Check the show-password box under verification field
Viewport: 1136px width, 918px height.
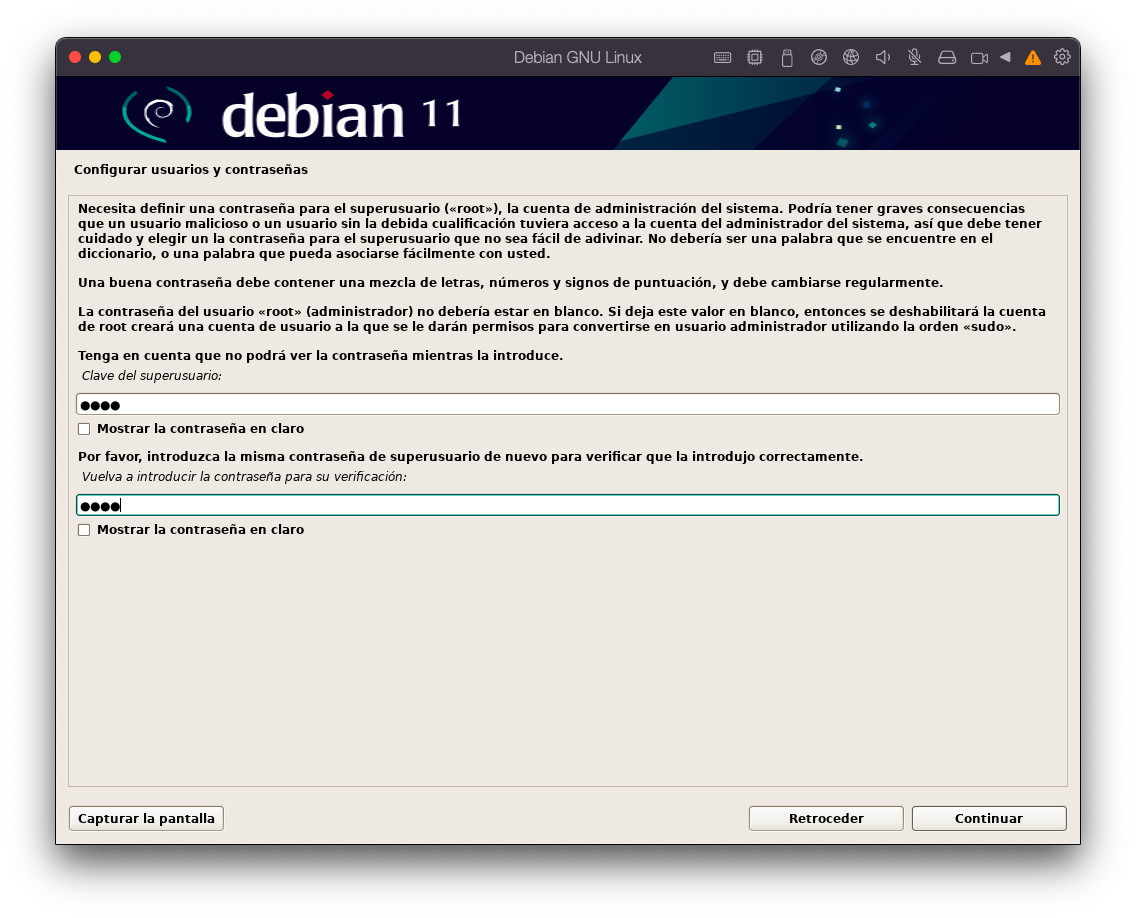[x=84, y=530]
